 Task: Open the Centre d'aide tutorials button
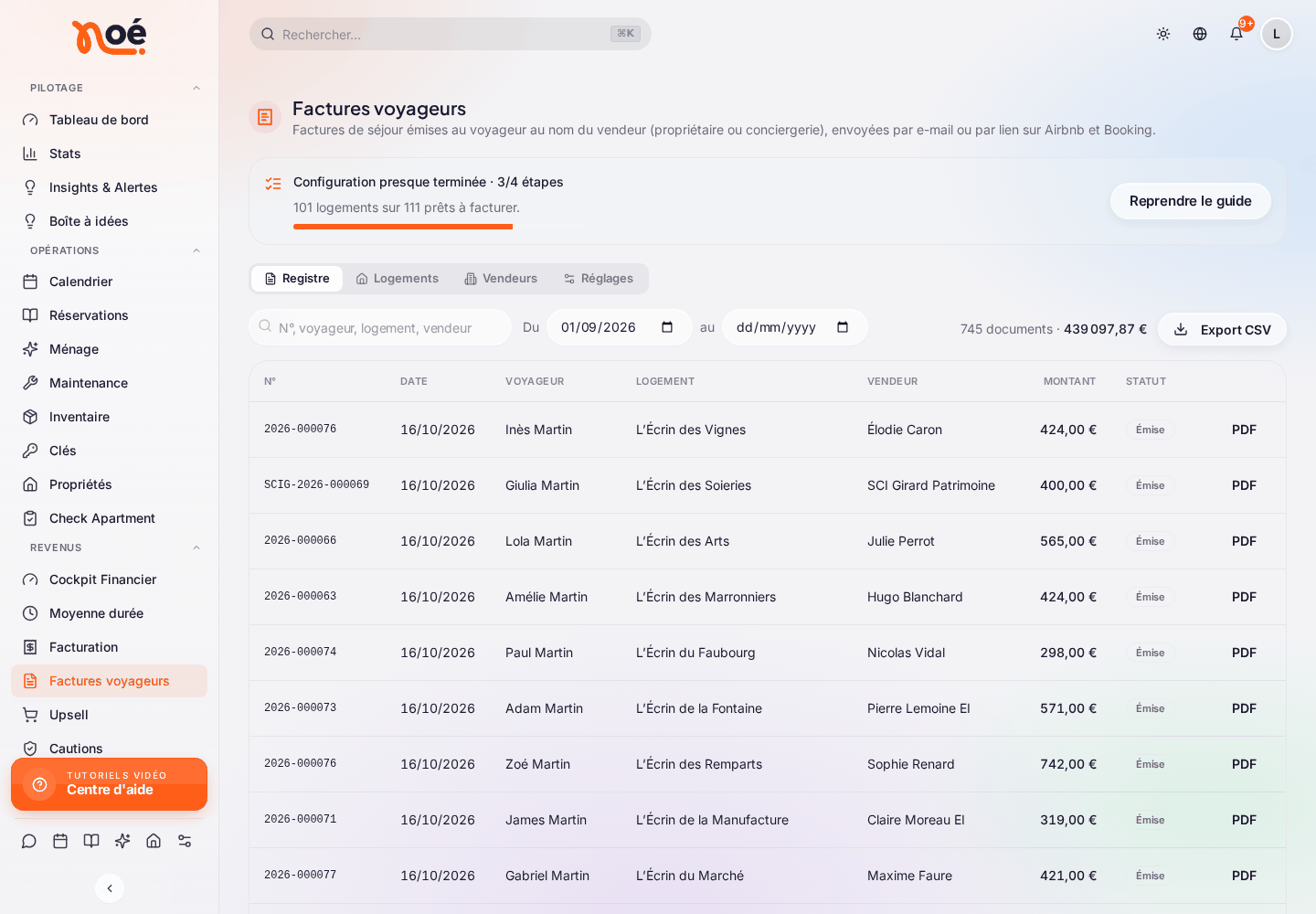point(109,784)
